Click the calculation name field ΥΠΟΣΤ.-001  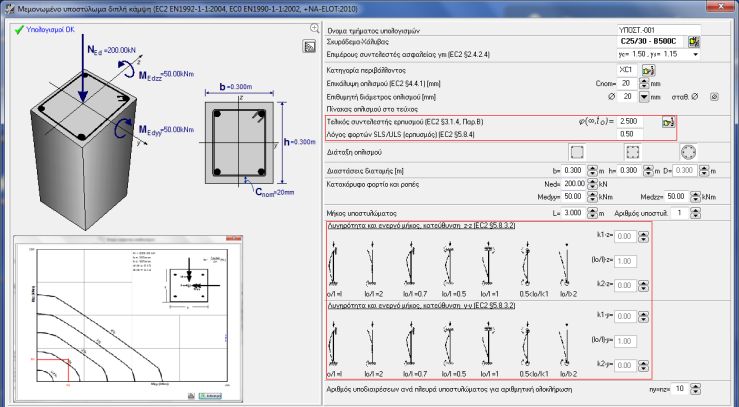point(659,30)
